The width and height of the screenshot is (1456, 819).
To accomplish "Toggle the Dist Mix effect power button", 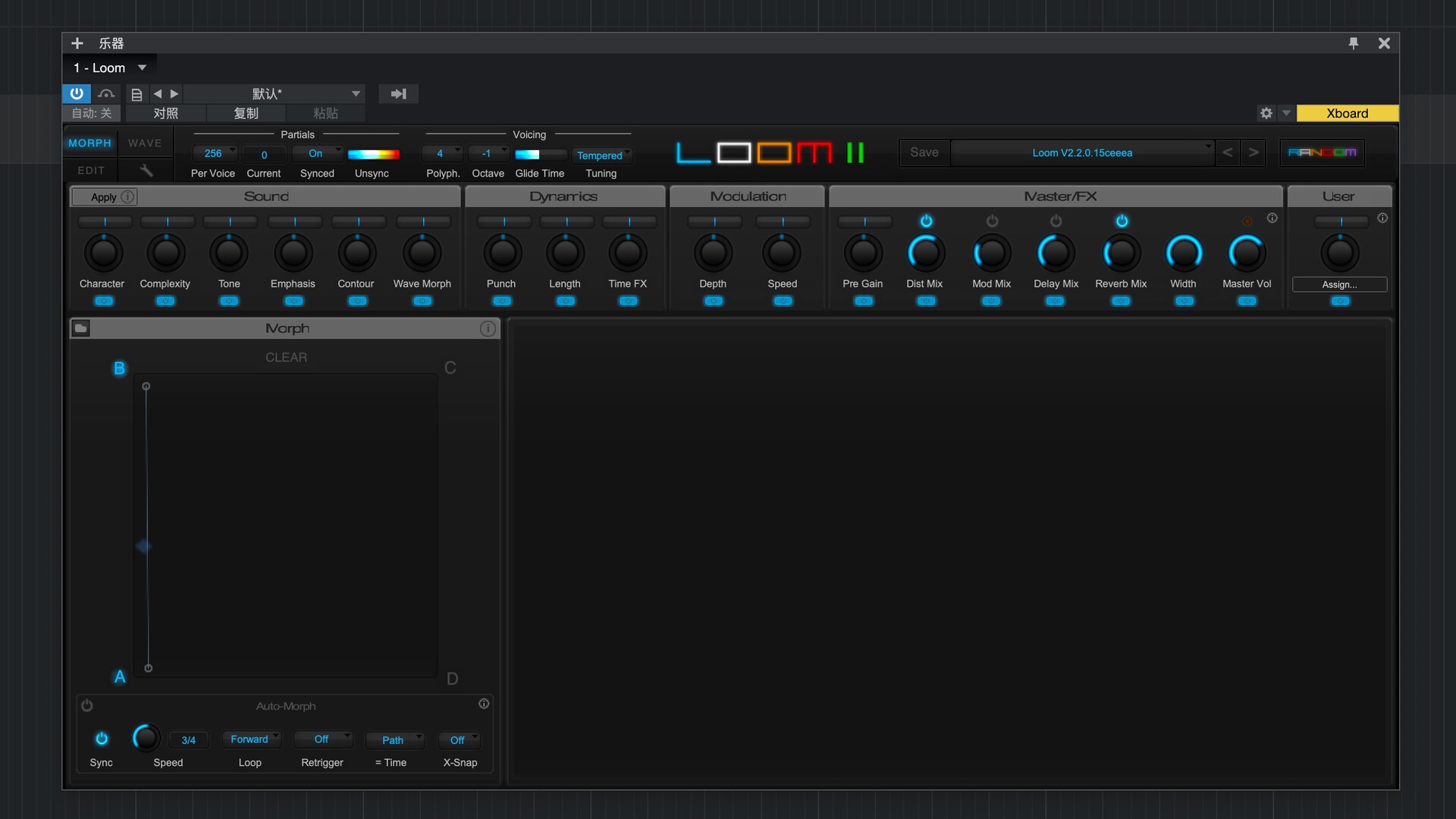I will coord(927,221).
